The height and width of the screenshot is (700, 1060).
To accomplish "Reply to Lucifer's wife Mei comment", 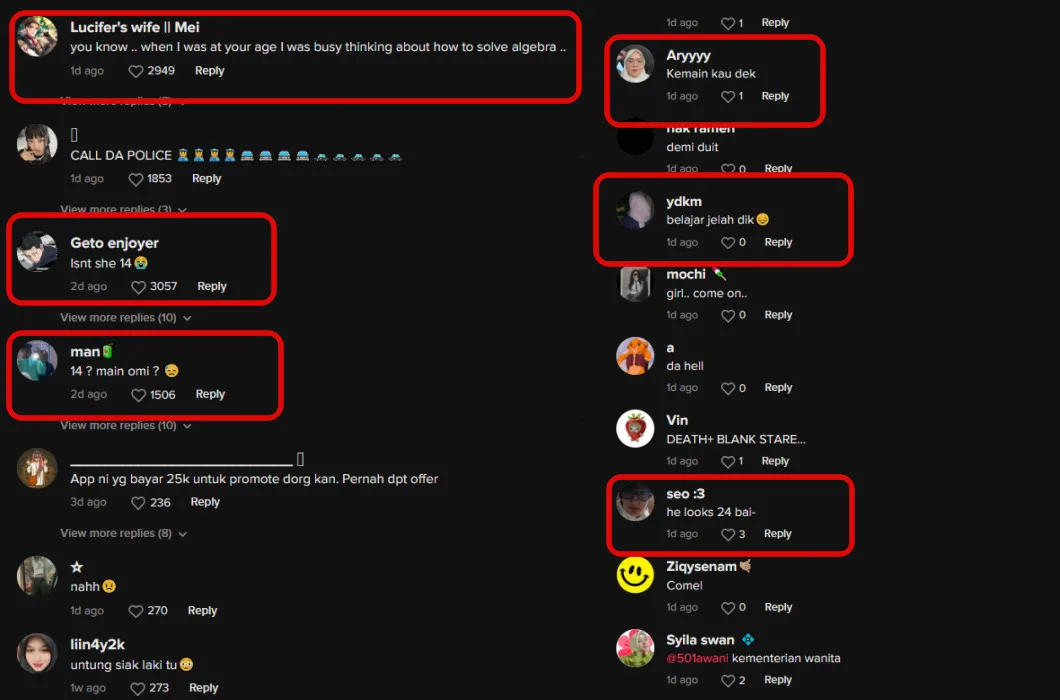I will 210,70.
